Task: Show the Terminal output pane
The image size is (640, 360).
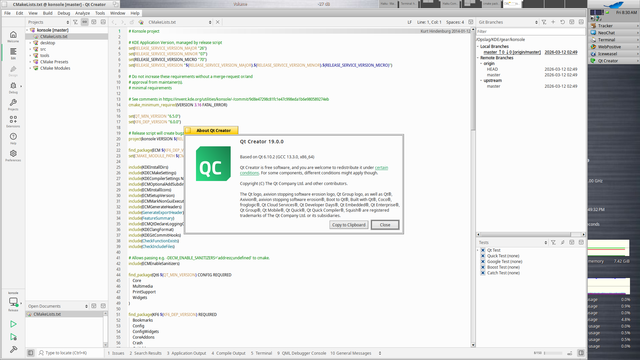Action: click(x=261, y=353)
